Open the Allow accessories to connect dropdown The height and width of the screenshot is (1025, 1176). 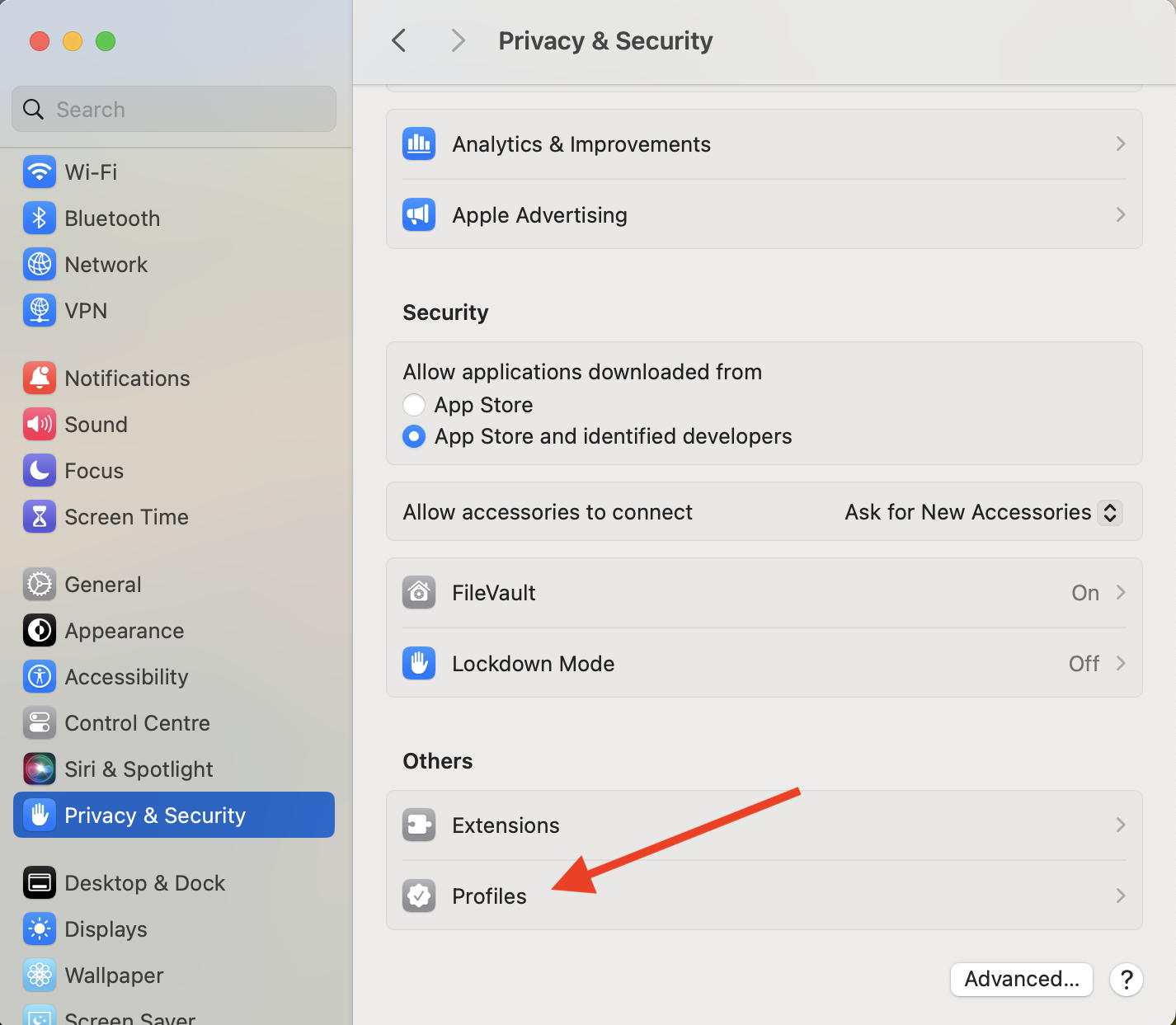tap(983, 511)
